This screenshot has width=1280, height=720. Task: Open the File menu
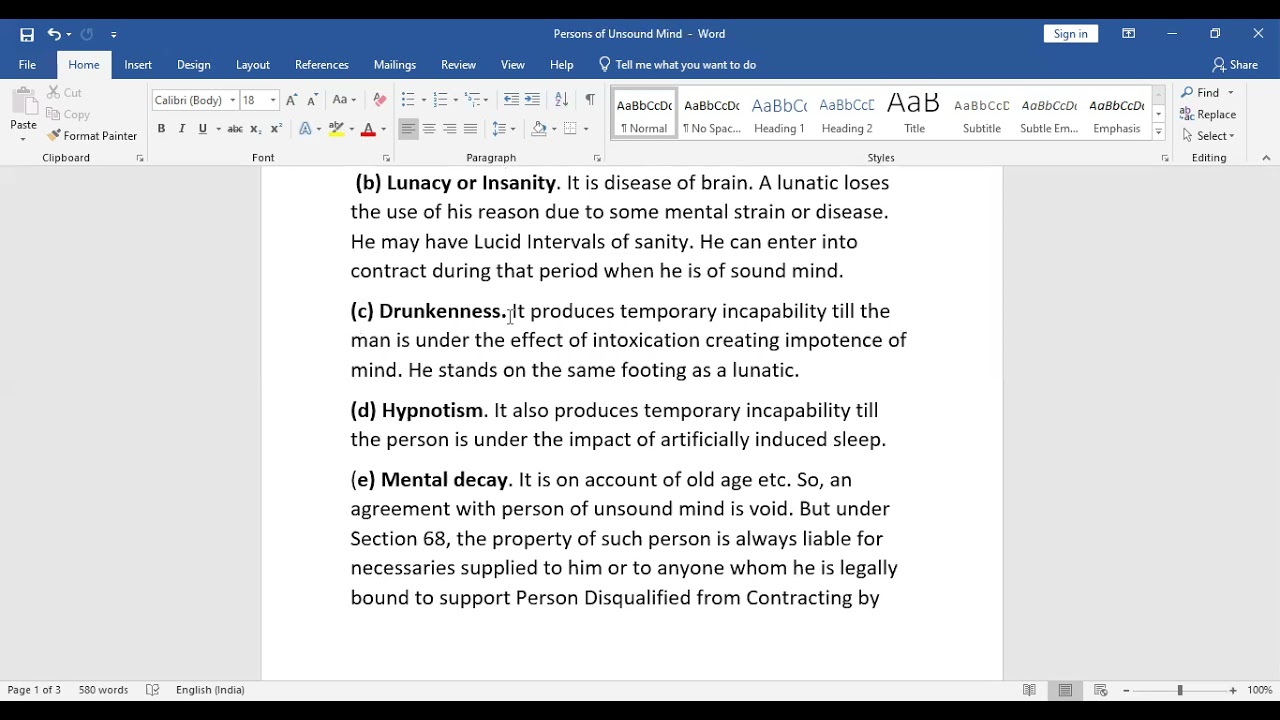pyautogui.click(x=27, y=65)
